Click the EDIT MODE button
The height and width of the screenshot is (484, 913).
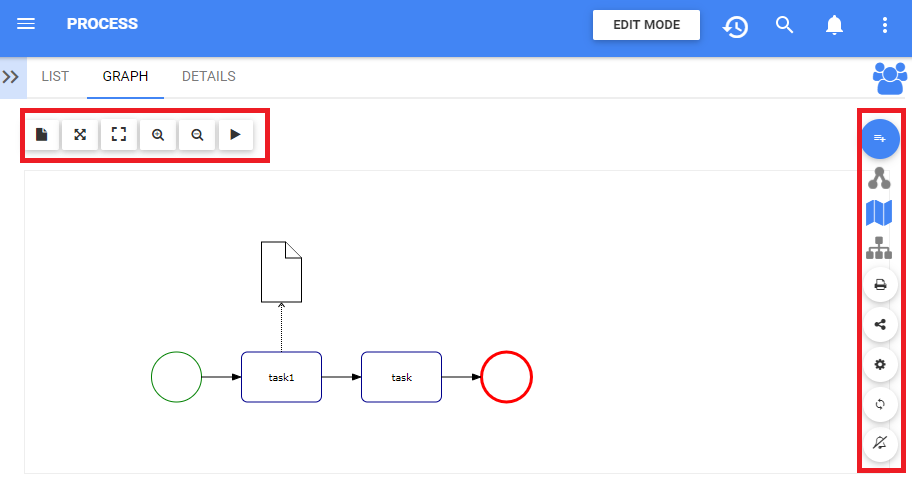point(646,25)
